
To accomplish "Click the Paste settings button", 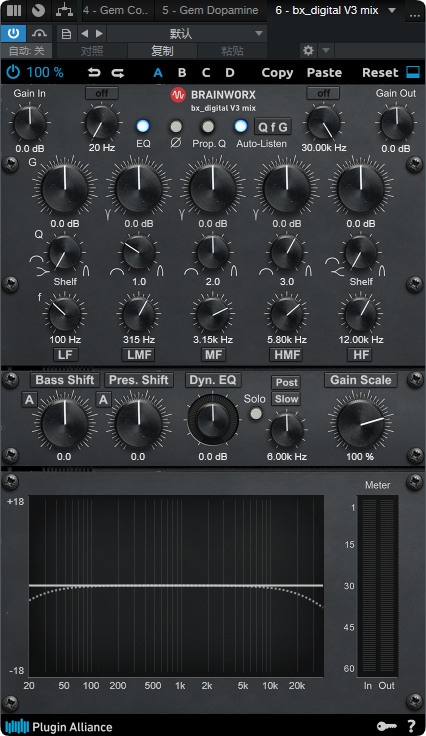I will (324, 73).
